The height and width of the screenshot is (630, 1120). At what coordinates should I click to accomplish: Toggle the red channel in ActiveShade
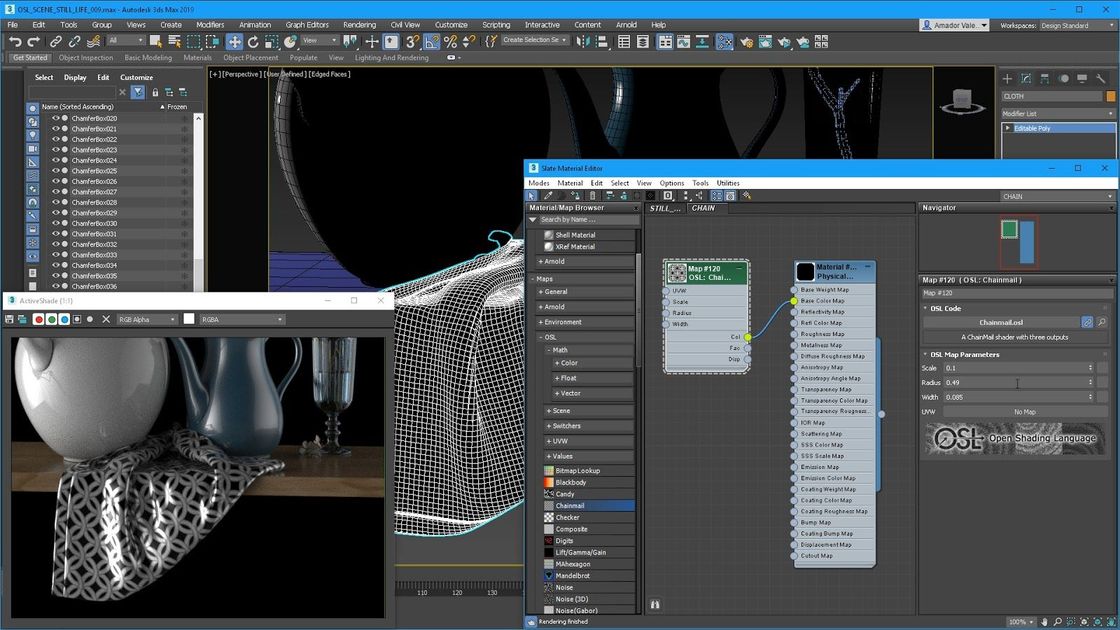pos(39,319)
